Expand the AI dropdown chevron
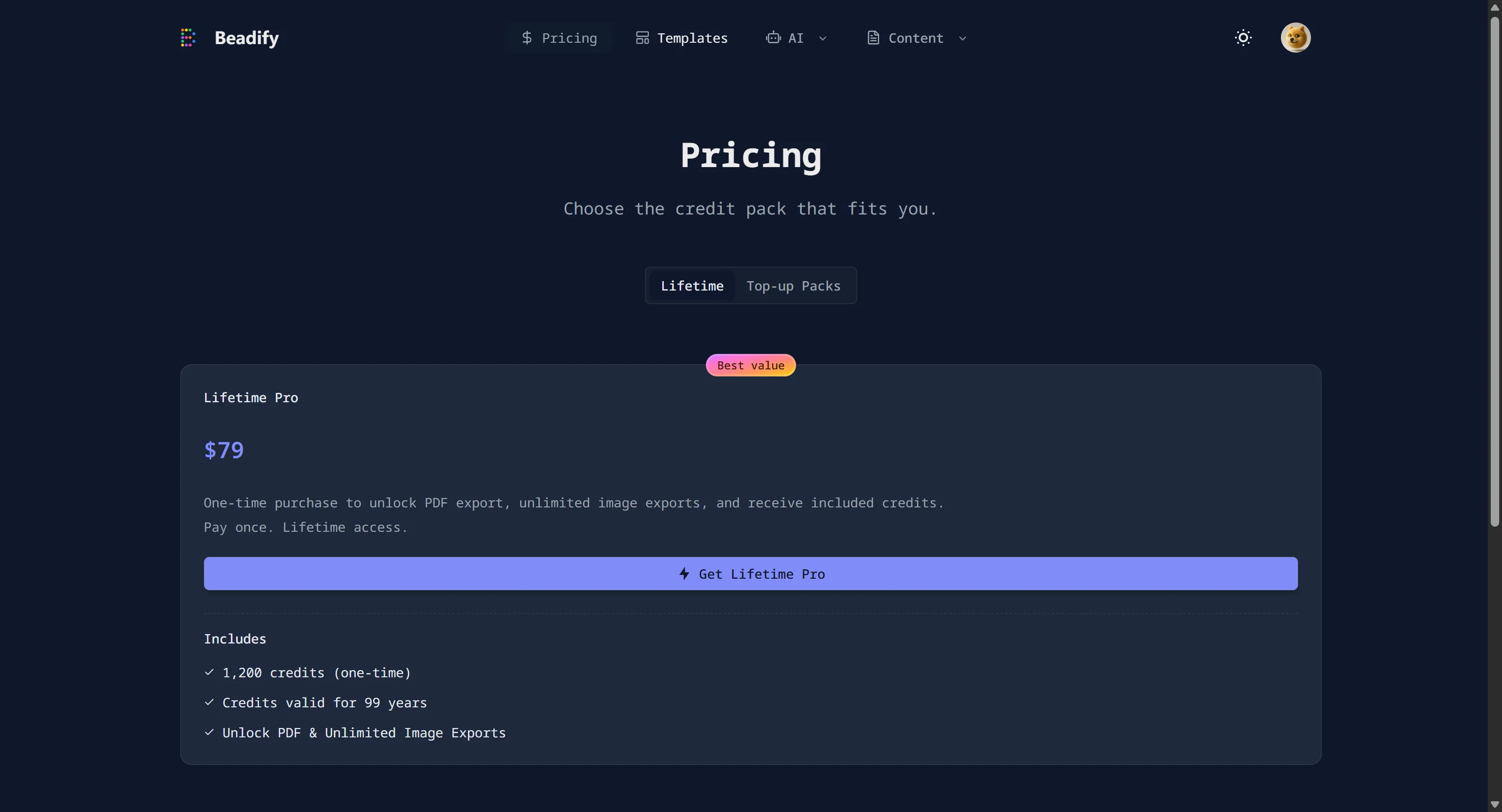Image resolution: width=1502 pixels, height=812 pixels. (x=823, y=38)
